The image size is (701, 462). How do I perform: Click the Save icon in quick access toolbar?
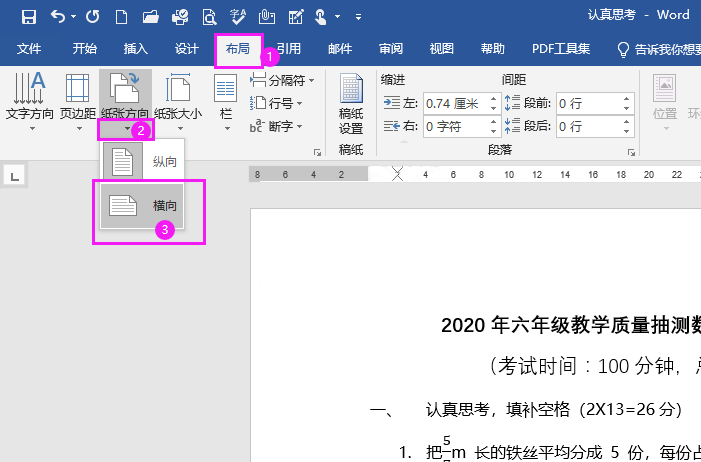point(28,16)
